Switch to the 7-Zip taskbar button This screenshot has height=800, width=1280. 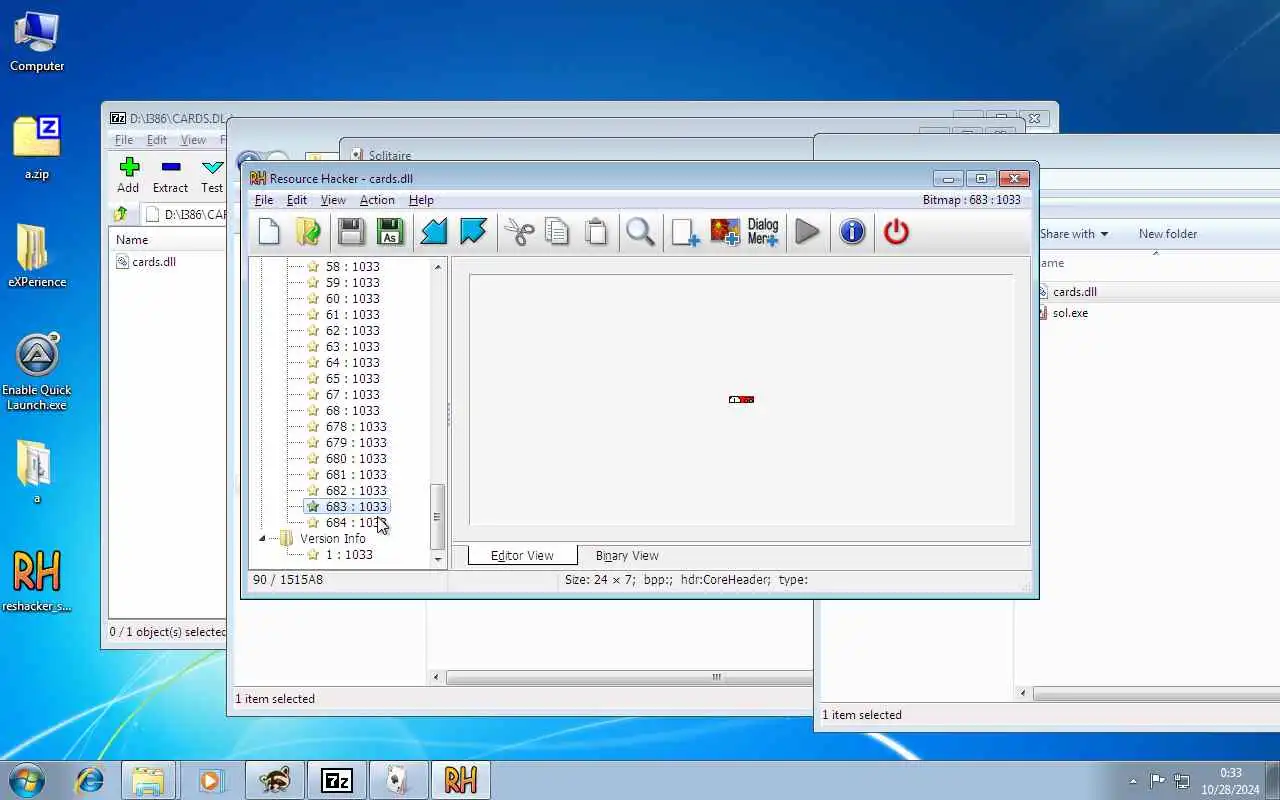coord(336,780)
